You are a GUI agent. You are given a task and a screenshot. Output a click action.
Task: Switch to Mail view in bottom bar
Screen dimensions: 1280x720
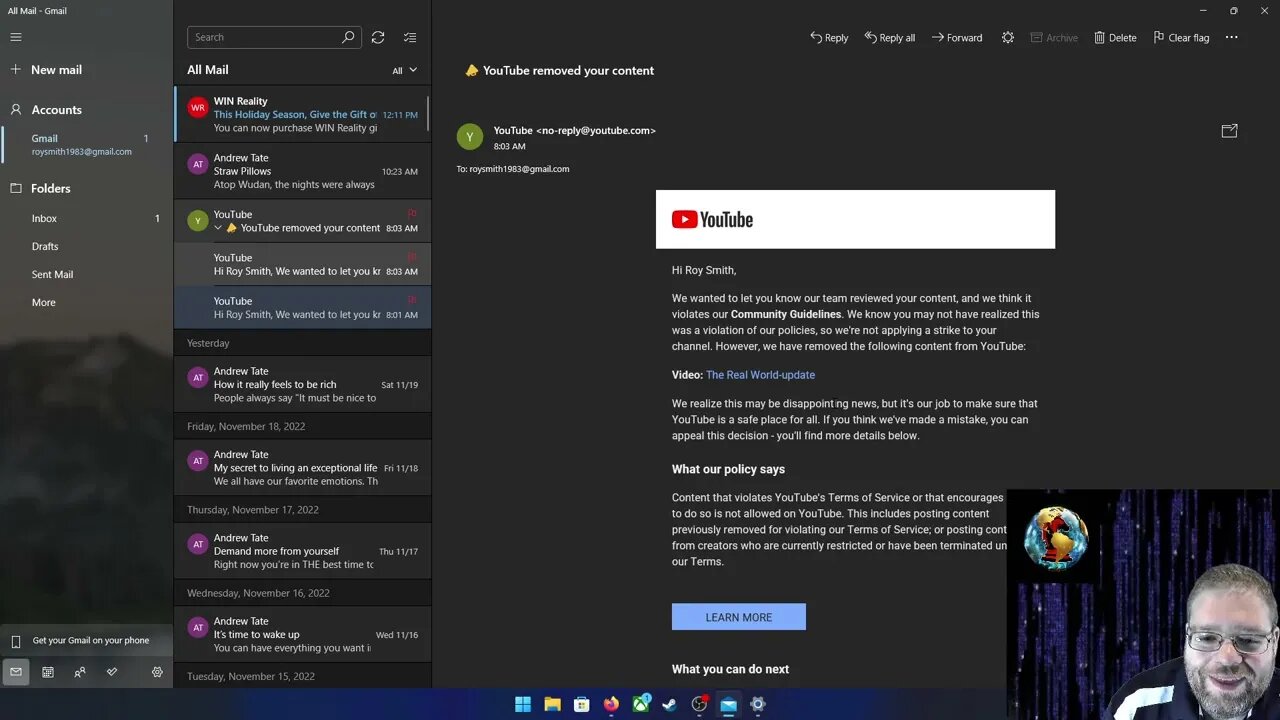pyautogui.click(x=15, y=672)
